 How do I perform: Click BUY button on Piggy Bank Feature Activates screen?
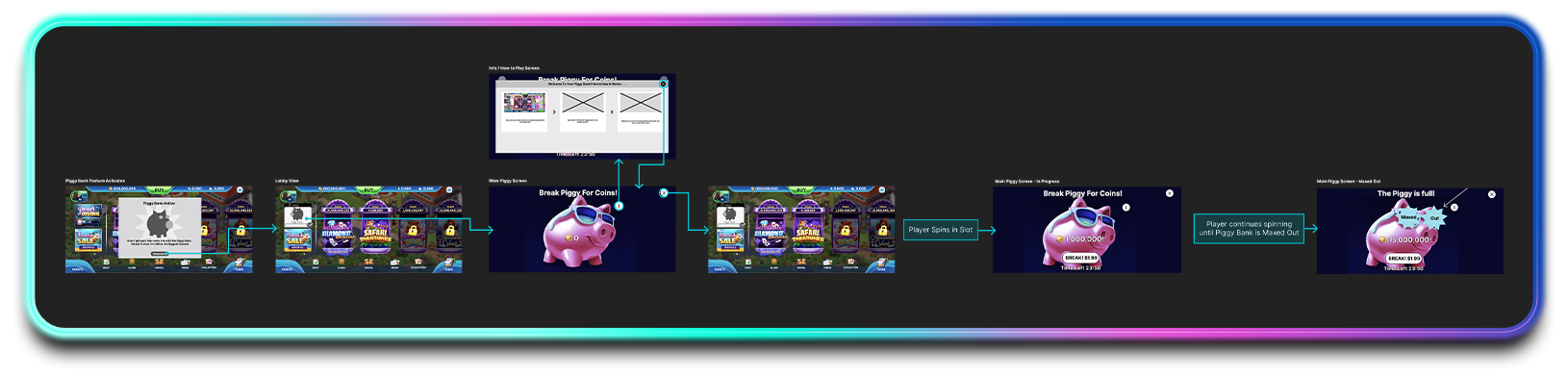[160, 189]
